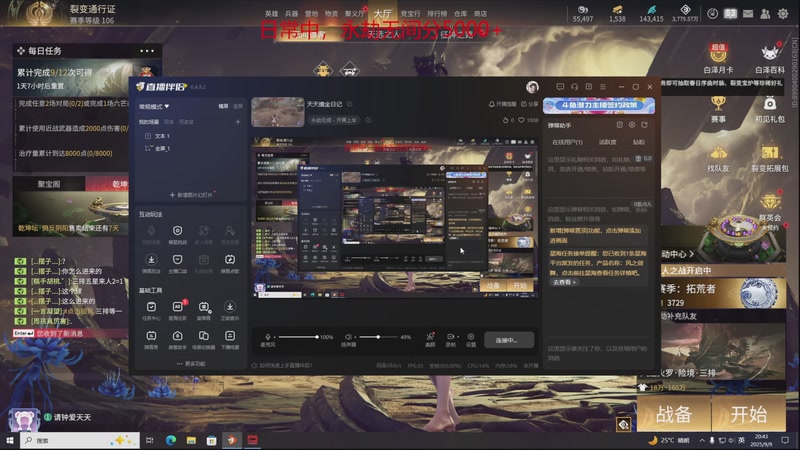The width and height of the screenshot is (800, 450).
Task: Expand 更多功能 more functions
Action: pyautogui.click(x=191, y=364)
